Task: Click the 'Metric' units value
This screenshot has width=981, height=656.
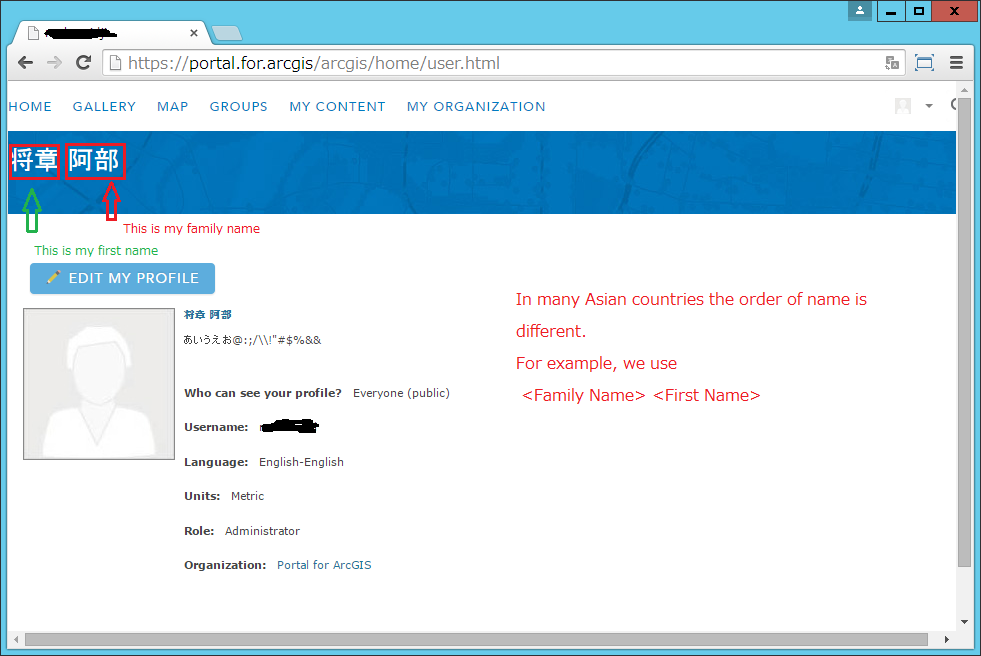Action: [247, 497]
